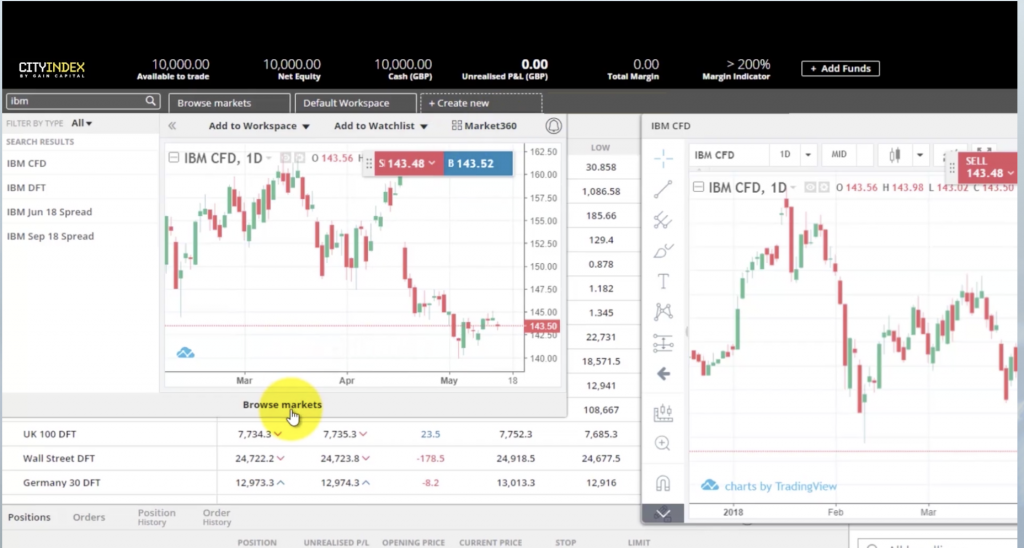Open the Position History tab
The height and width of the screenshot is (548, 1024).
point(156,517)
